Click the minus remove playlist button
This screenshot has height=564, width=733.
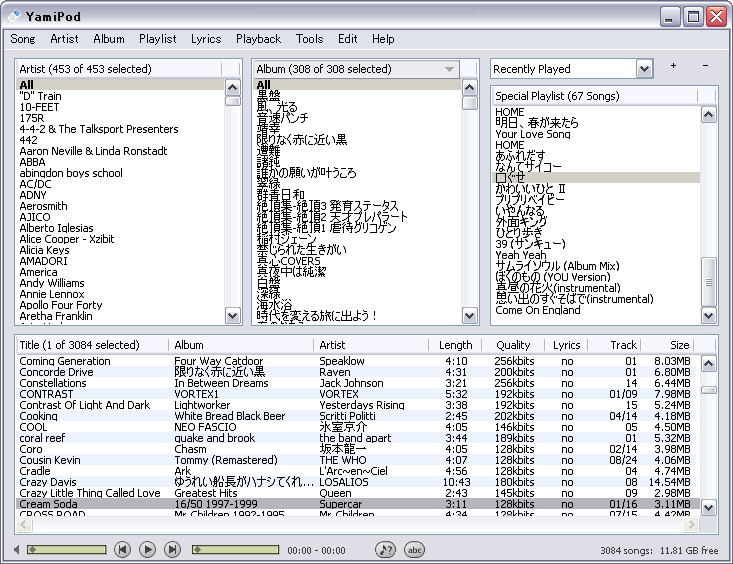click(705, 66)
